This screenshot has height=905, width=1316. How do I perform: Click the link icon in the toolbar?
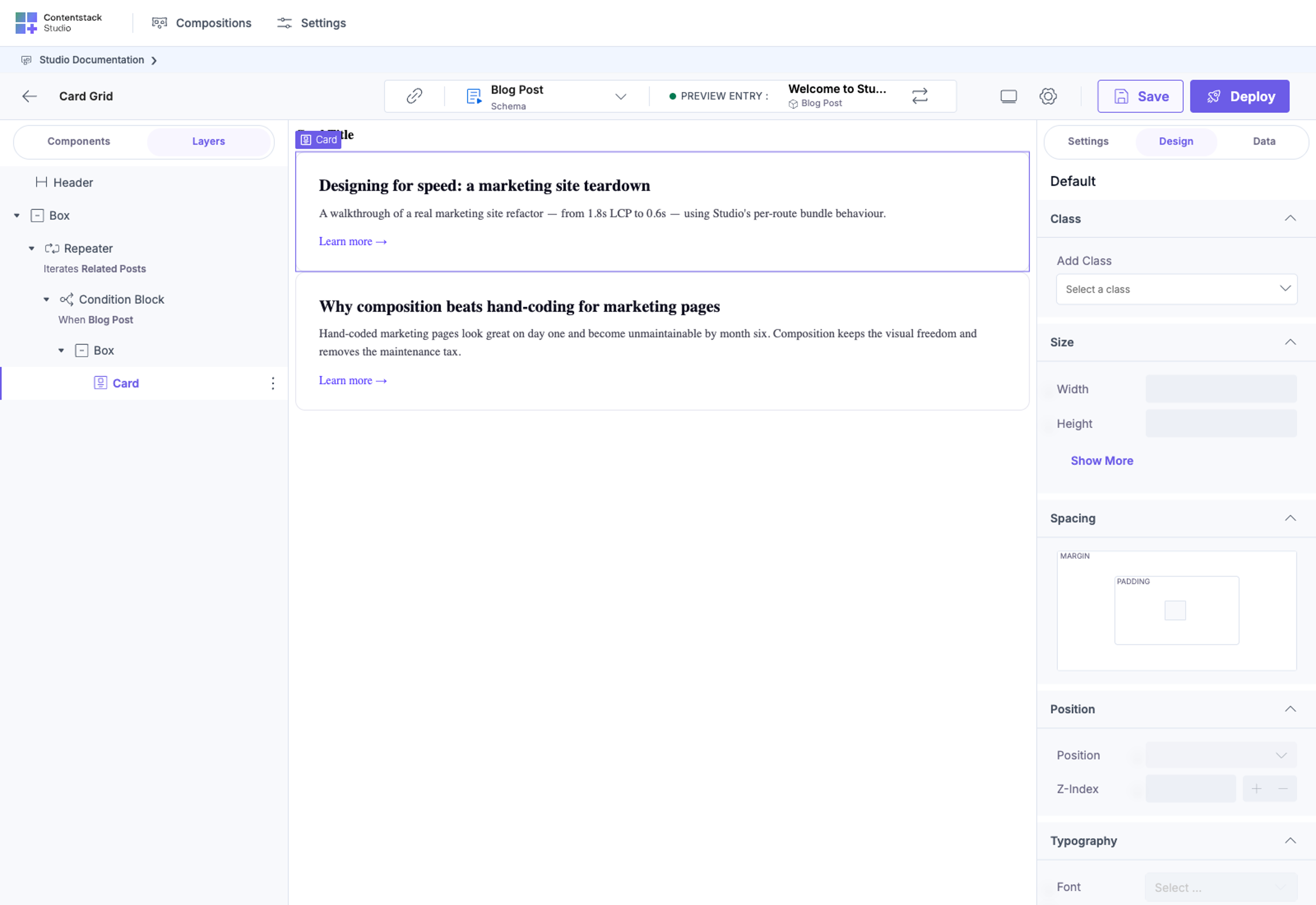pyautogui.click(x=414, y=96)
